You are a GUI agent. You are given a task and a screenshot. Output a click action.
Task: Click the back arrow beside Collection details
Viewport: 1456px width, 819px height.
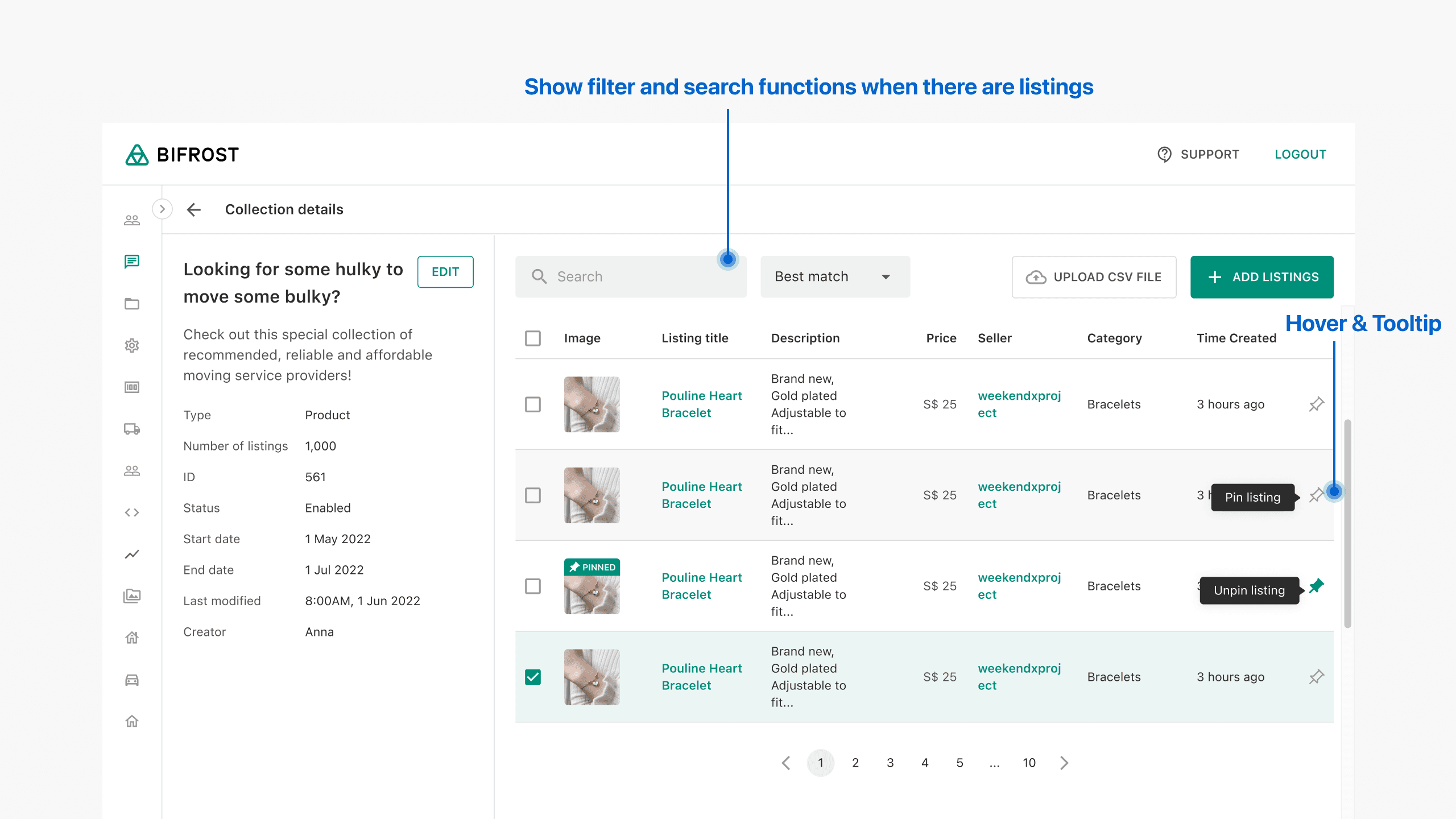[194, 209]
